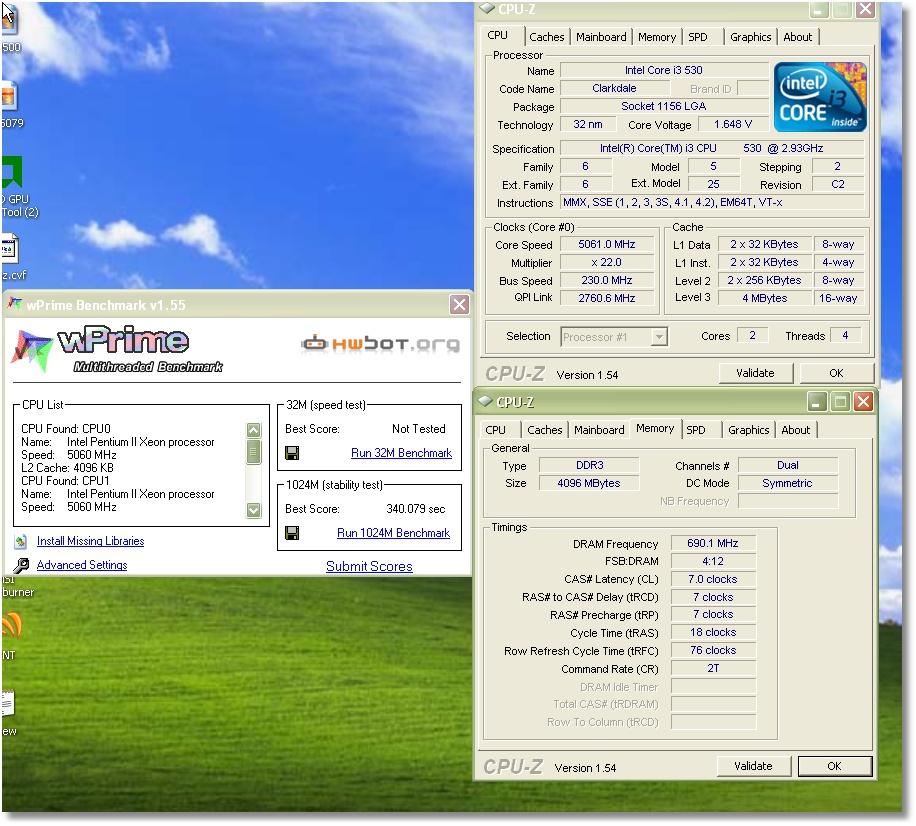The width and height of the screenshot is (916, 826).
Task: Click the processor name Intel Core i3 530
Action: coord(664,70)
